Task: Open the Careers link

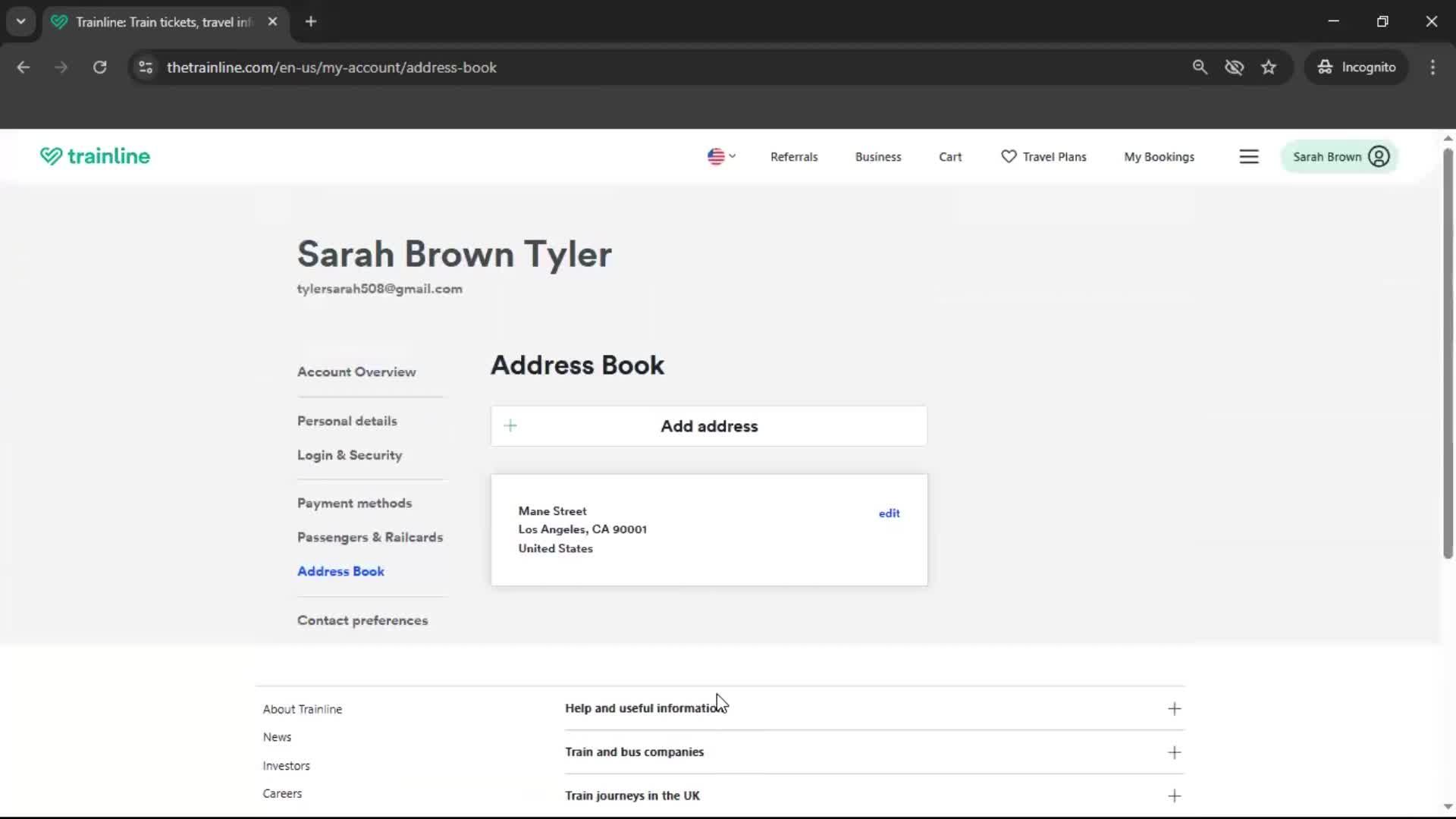Action: (x=282, y=793)
